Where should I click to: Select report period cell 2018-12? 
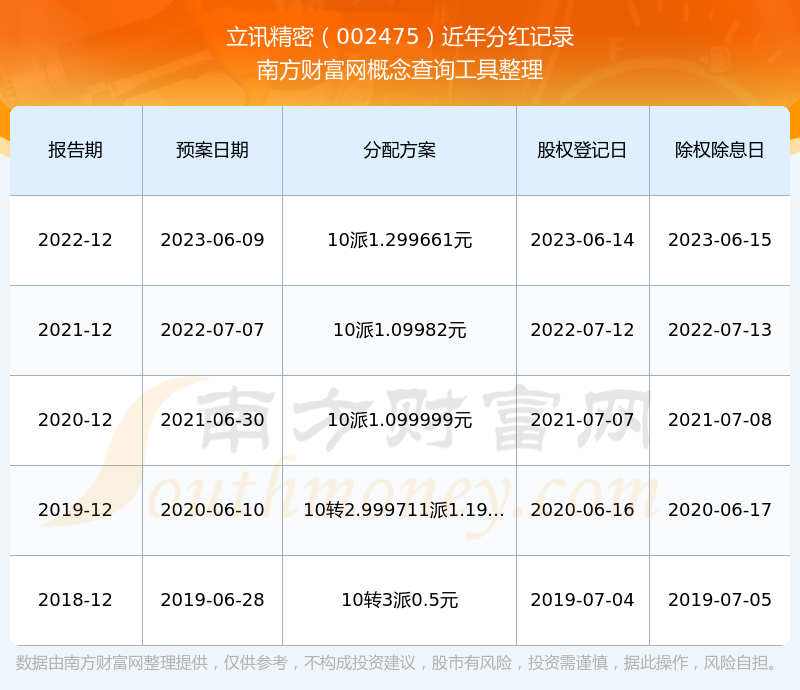pyautogui.click(x=75, y=600)
